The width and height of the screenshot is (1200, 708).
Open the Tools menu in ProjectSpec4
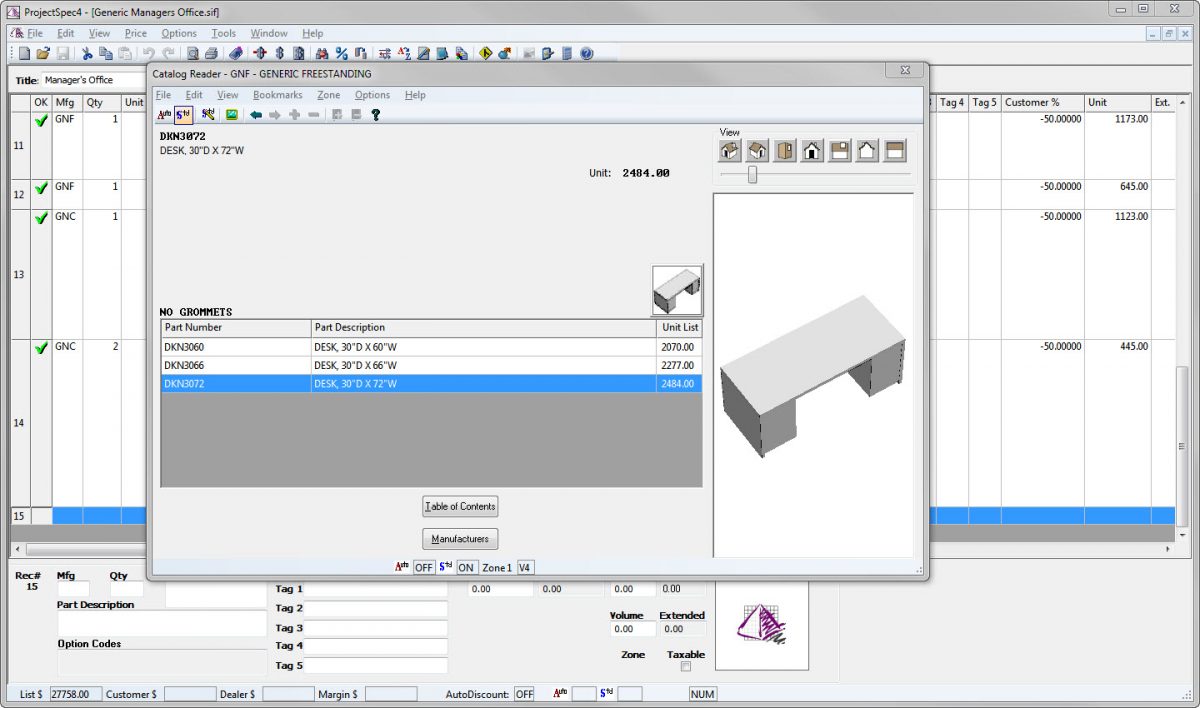(223, 33)
